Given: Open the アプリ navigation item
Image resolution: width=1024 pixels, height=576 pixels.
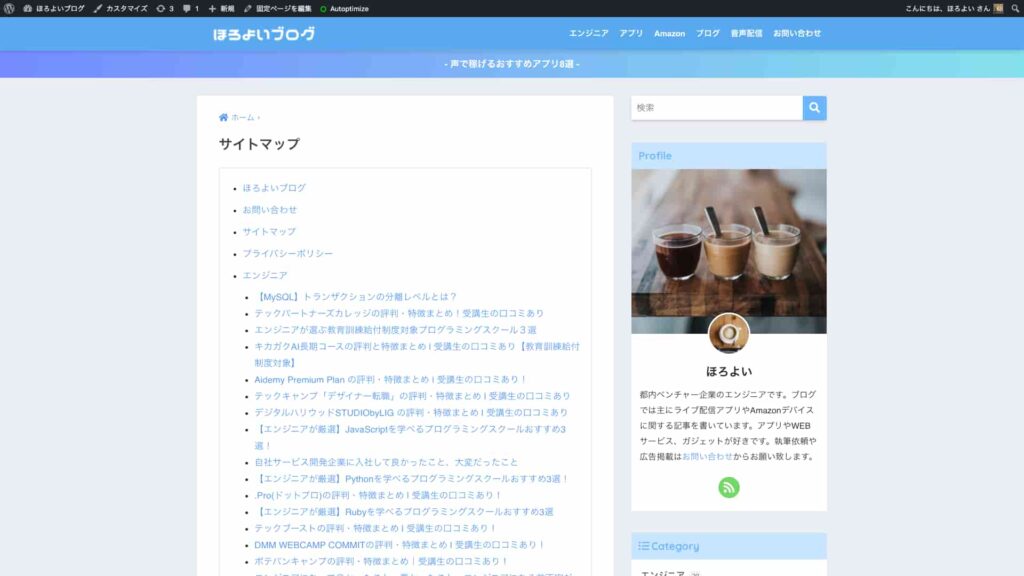Looking at the screenshot, I should click(x=631, y=33).
